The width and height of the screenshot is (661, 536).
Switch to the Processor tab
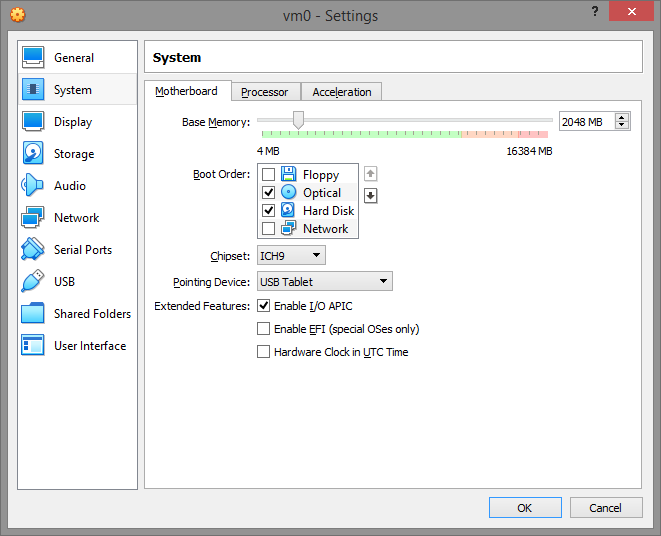tap(265, 92)
